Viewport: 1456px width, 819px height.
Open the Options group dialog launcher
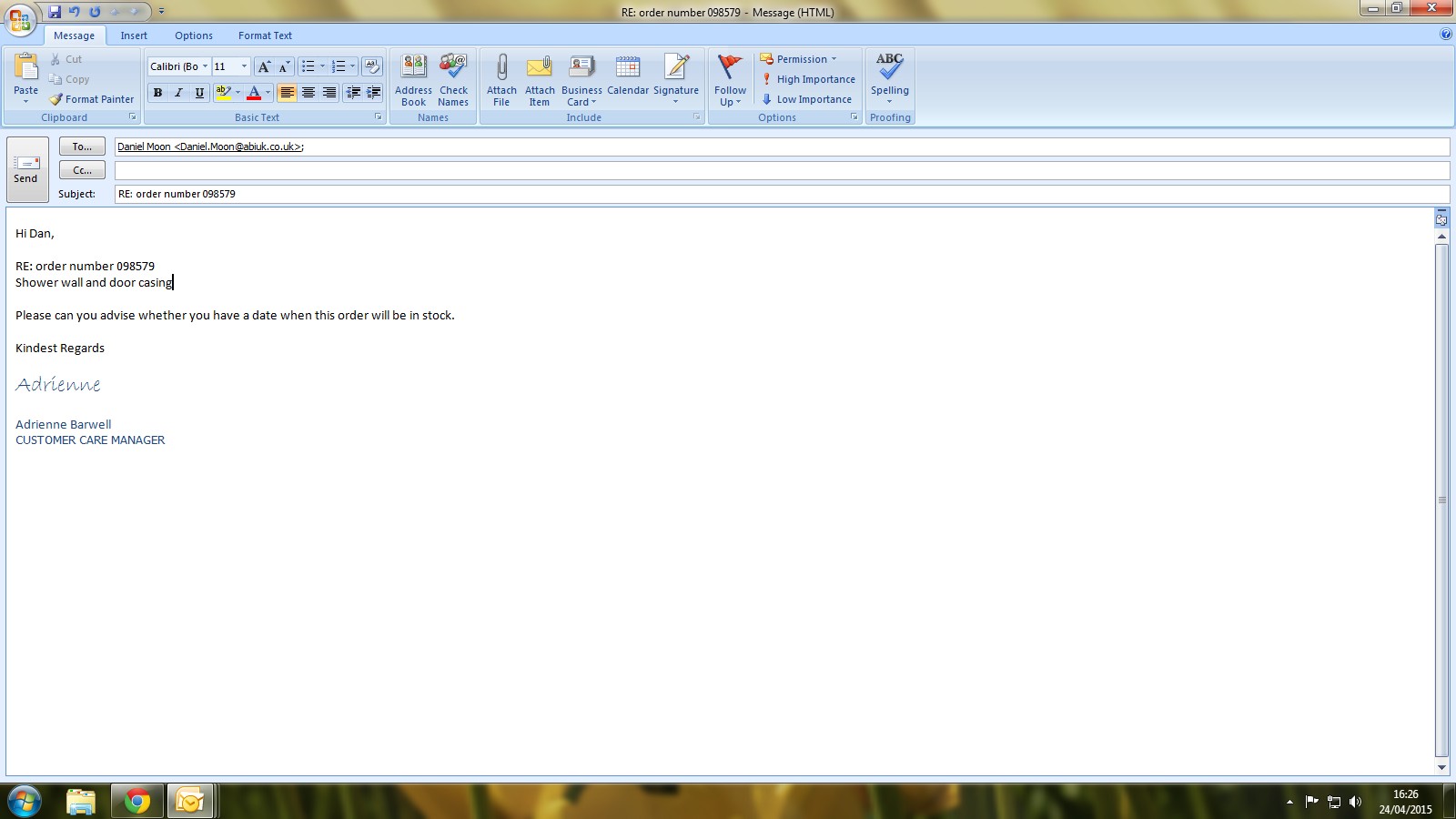click(854, 117)
